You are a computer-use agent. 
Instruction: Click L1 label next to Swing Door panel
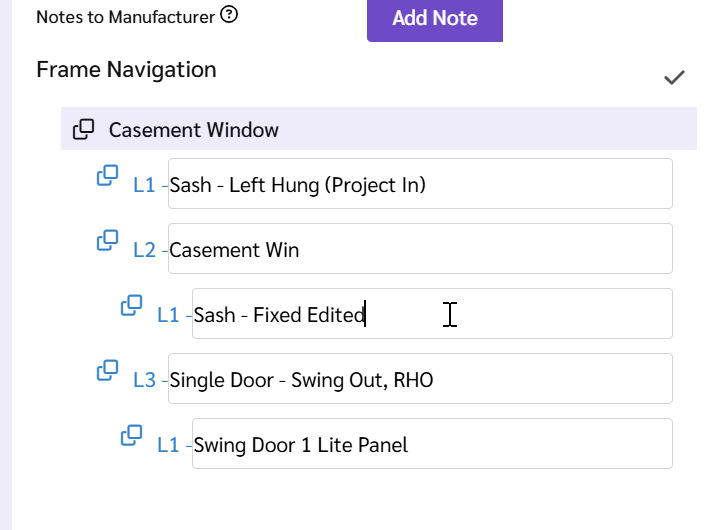pos(168,445)
